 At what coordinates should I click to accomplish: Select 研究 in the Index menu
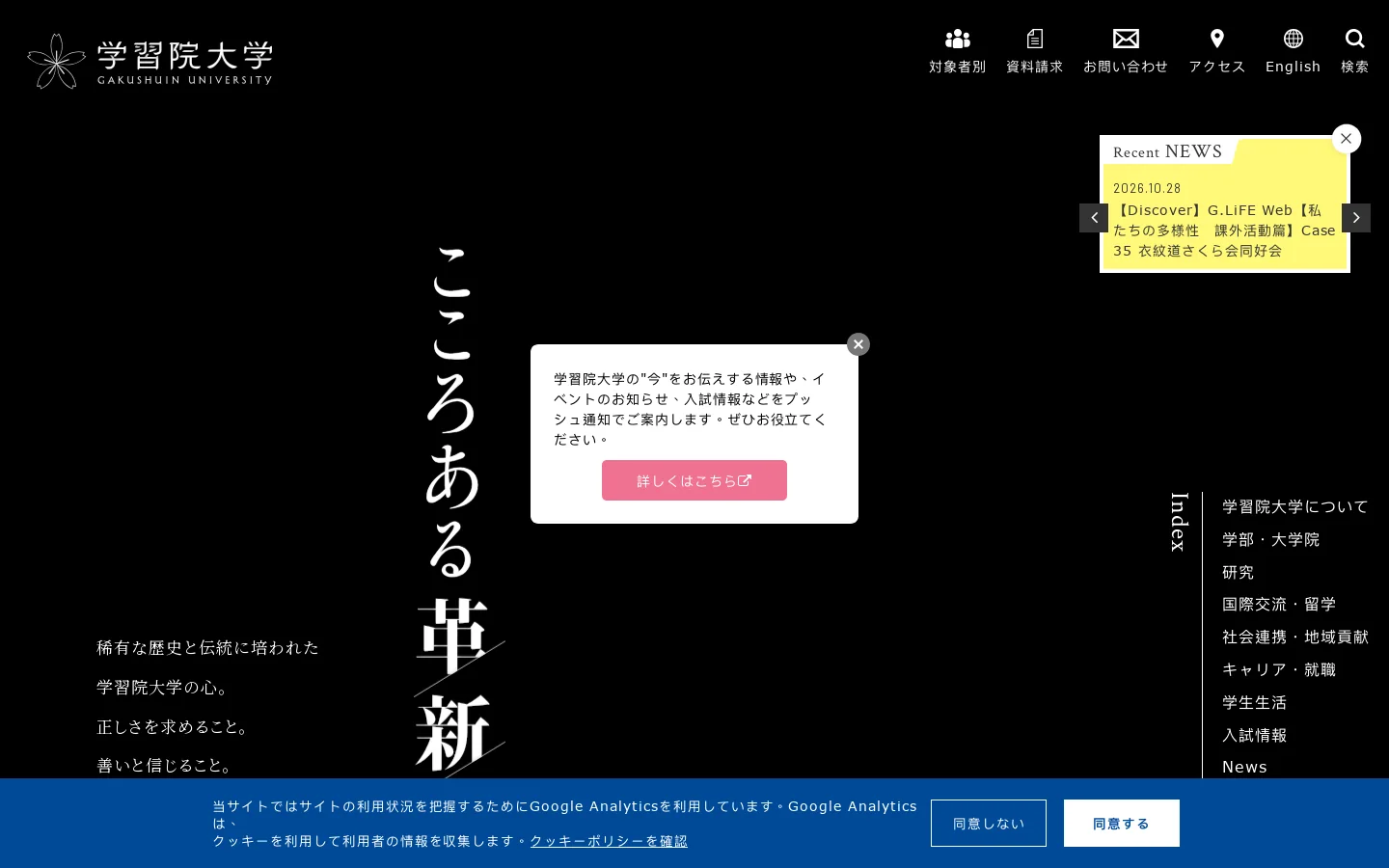(1239, 572)
